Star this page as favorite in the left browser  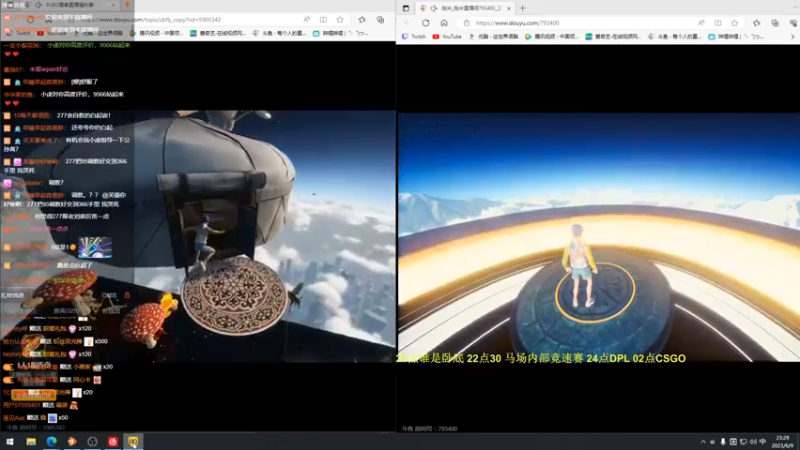click(x=340, y=19)
